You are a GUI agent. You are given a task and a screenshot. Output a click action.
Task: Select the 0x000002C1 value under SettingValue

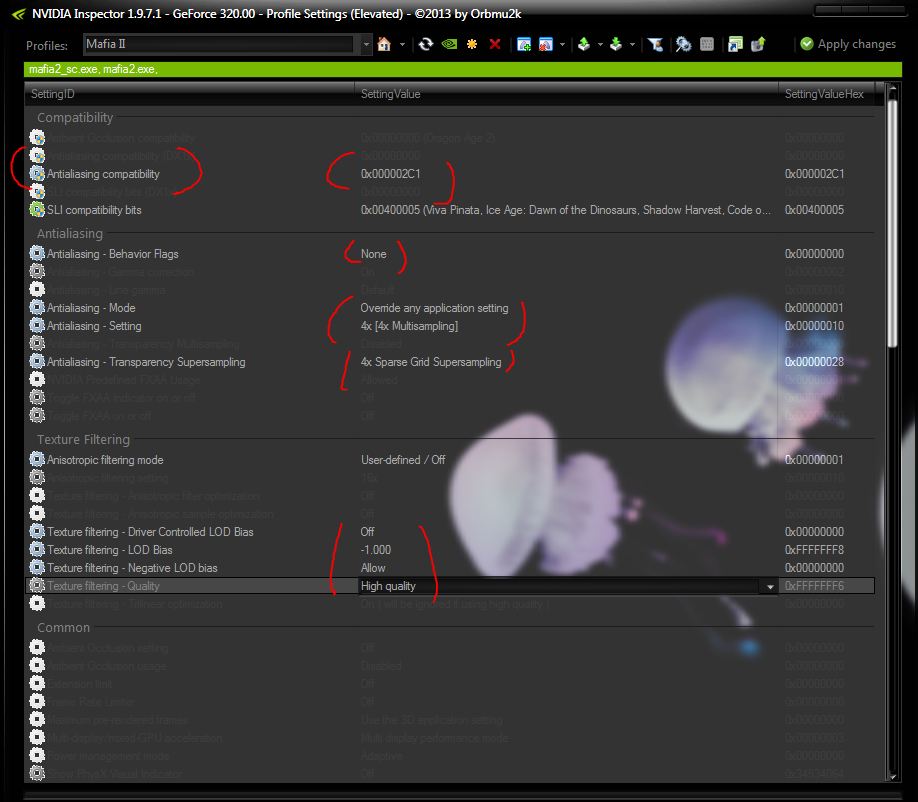tap(391, 174)
